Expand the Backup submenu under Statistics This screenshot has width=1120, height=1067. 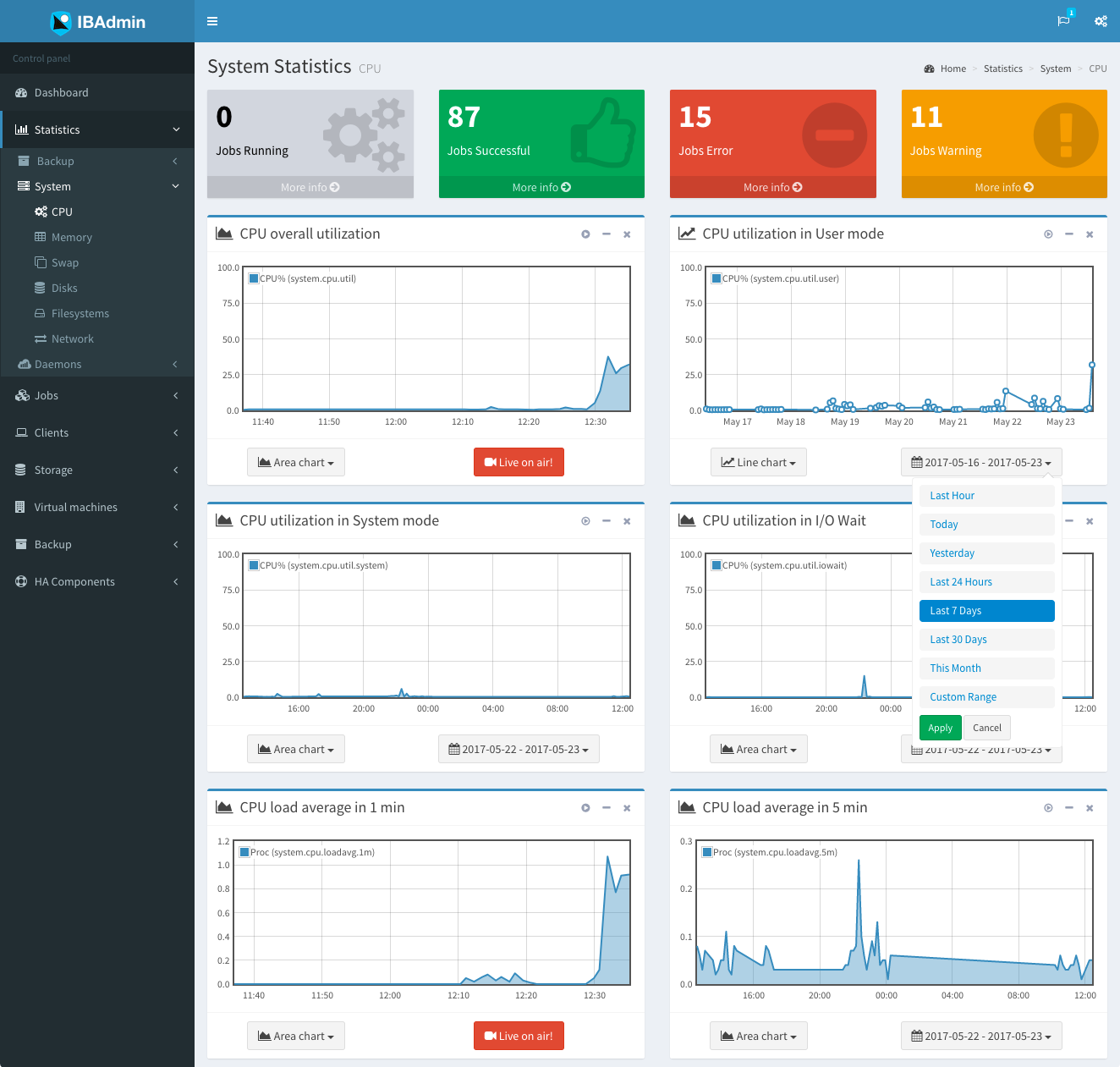[x=97, y=161]
